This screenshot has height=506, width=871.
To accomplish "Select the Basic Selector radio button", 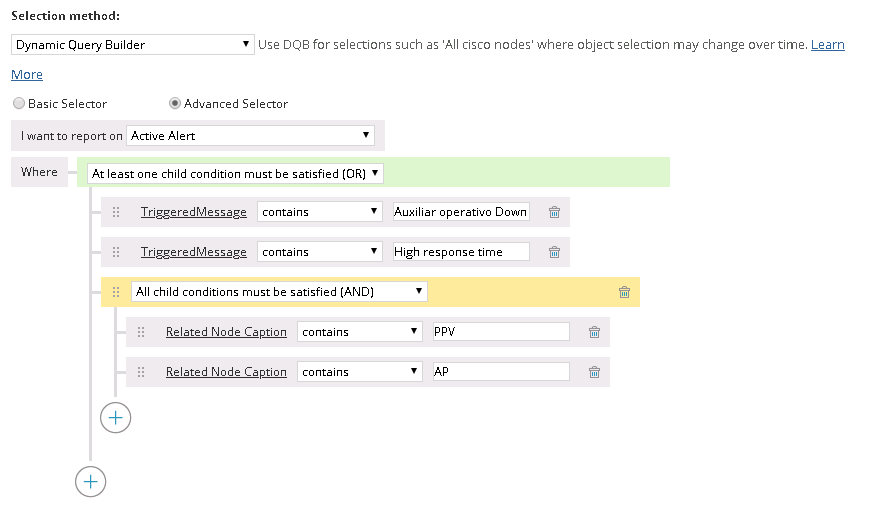I will coord(18,103).
